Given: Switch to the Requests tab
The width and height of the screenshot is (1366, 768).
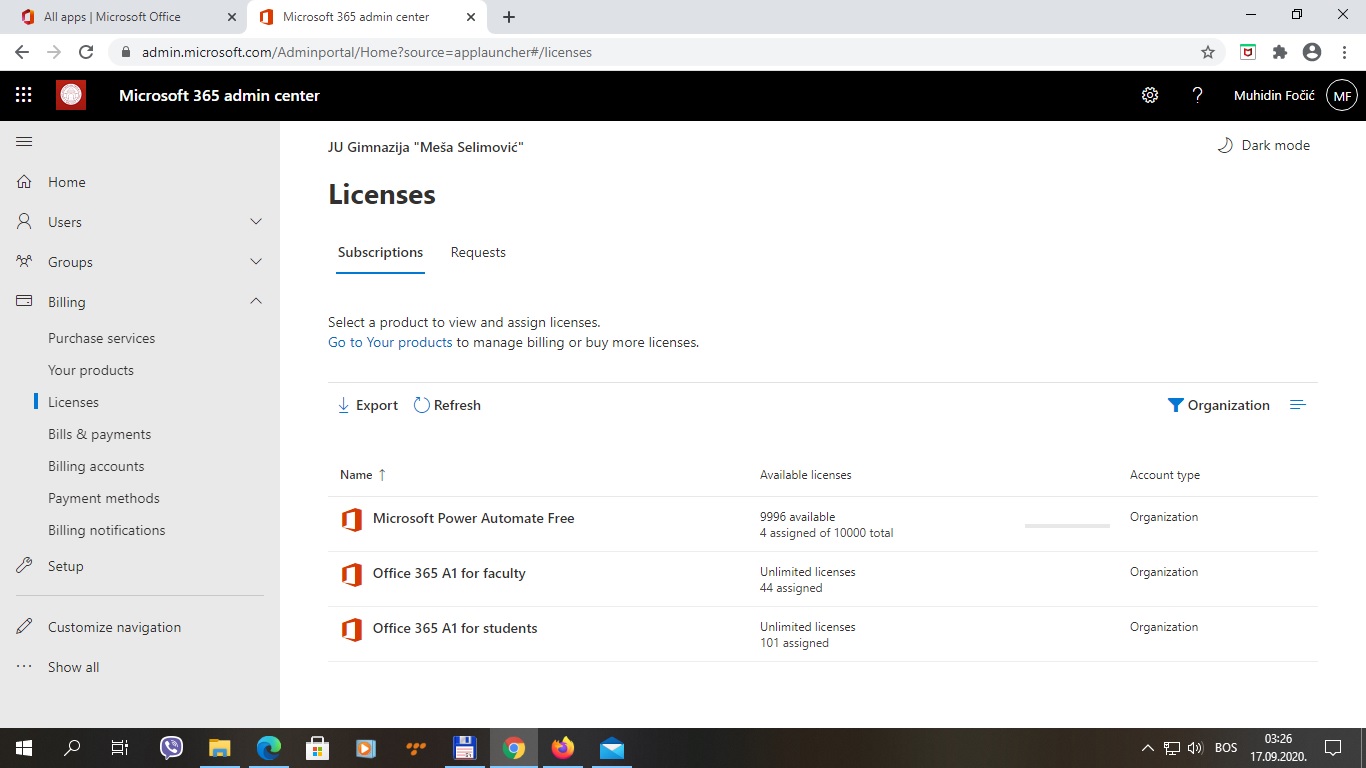Looking at the screenshot, I should click(478, 252).
